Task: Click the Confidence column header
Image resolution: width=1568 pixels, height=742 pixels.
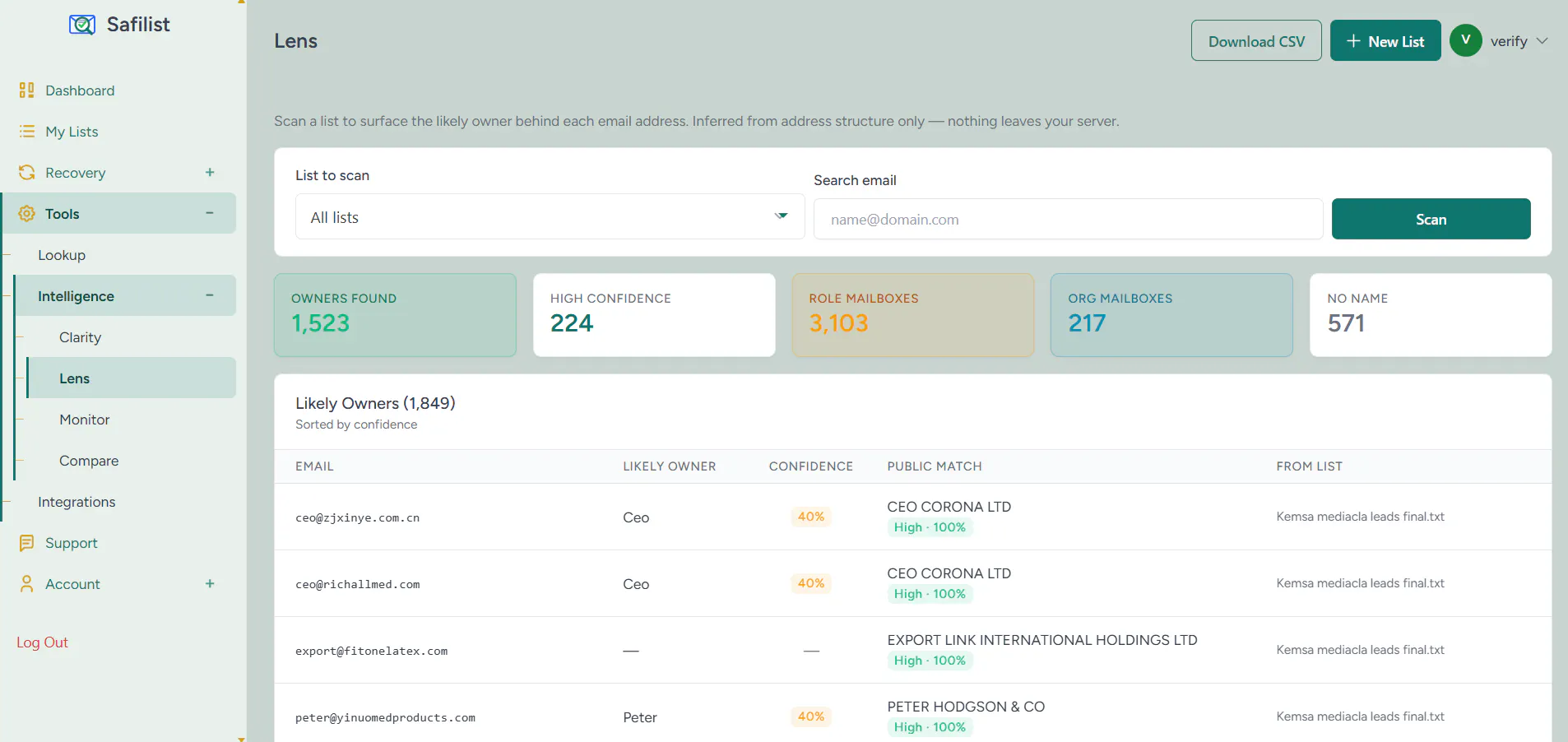Action: click(x=811, y=466)
